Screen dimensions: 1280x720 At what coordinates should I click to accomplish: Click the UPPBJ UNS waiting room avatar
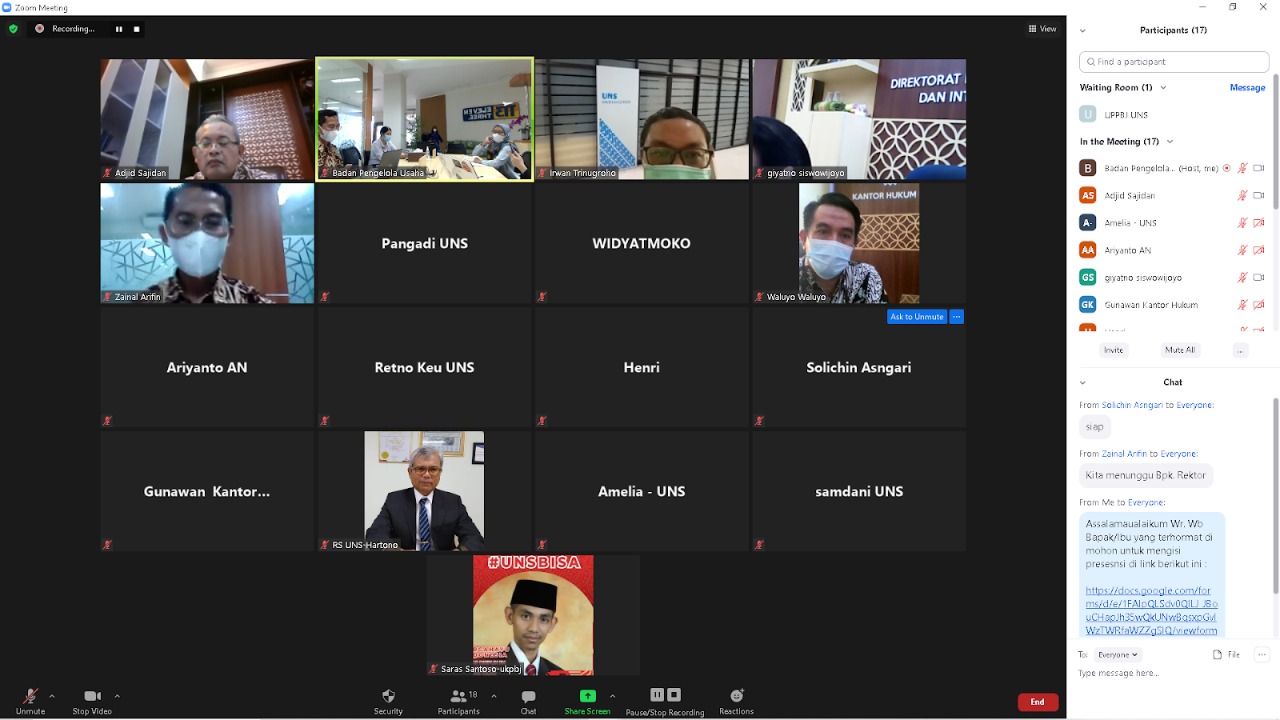pos(1088,114)
